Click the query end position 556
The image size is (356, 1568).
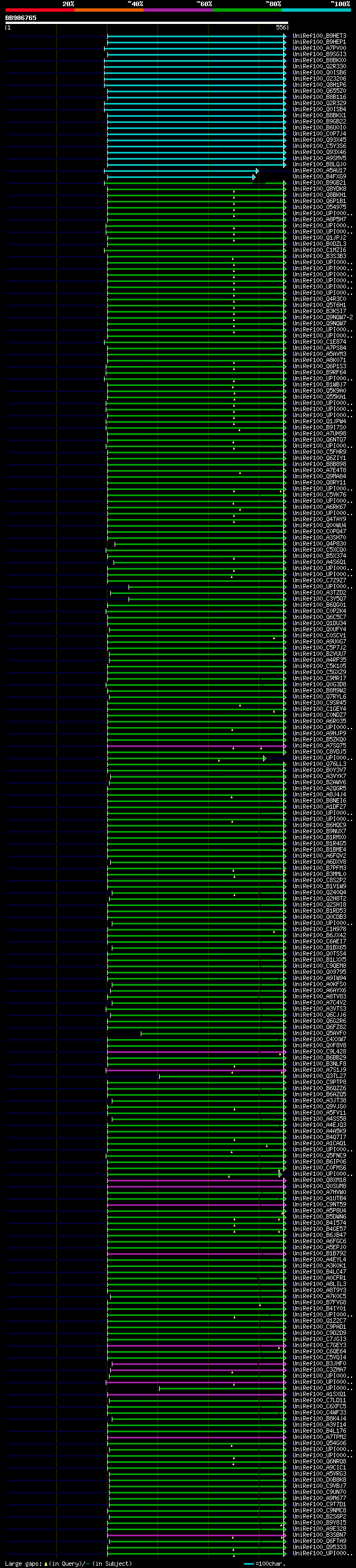pyautogui.click(x=280, y=27)
